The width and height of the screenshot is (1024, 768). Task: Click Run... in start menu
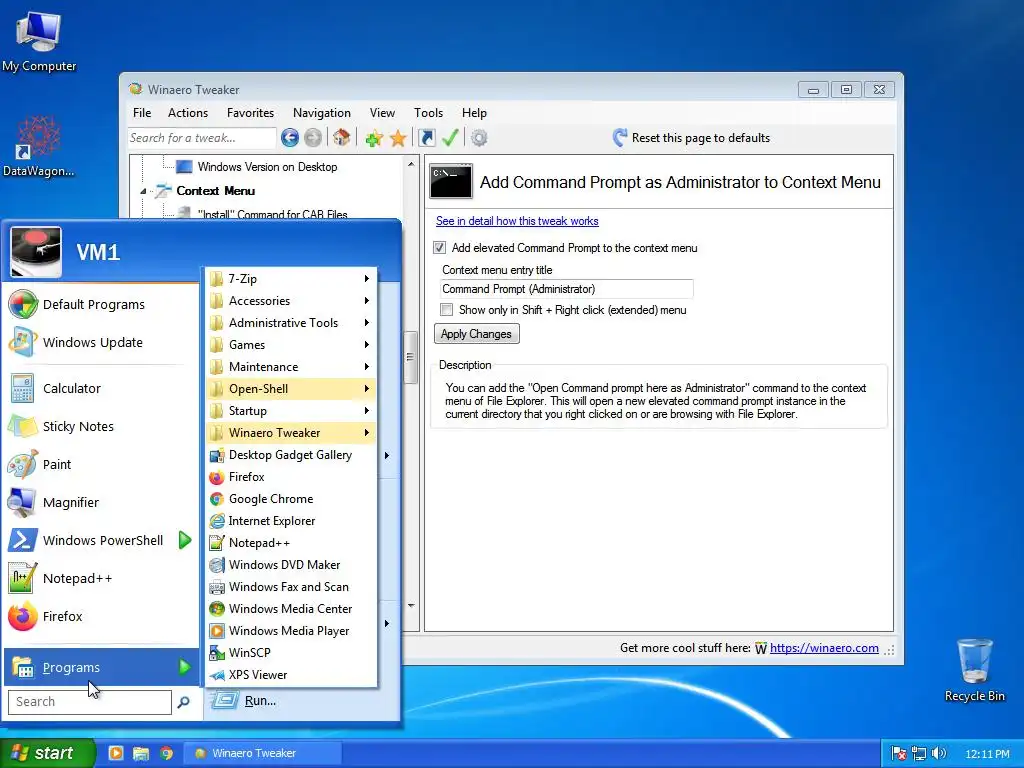pos(260,701)
